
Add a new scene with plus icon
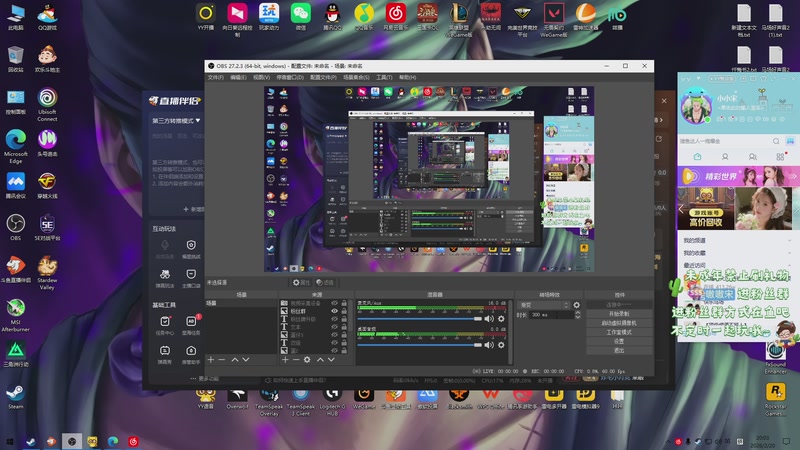(211, 360)
